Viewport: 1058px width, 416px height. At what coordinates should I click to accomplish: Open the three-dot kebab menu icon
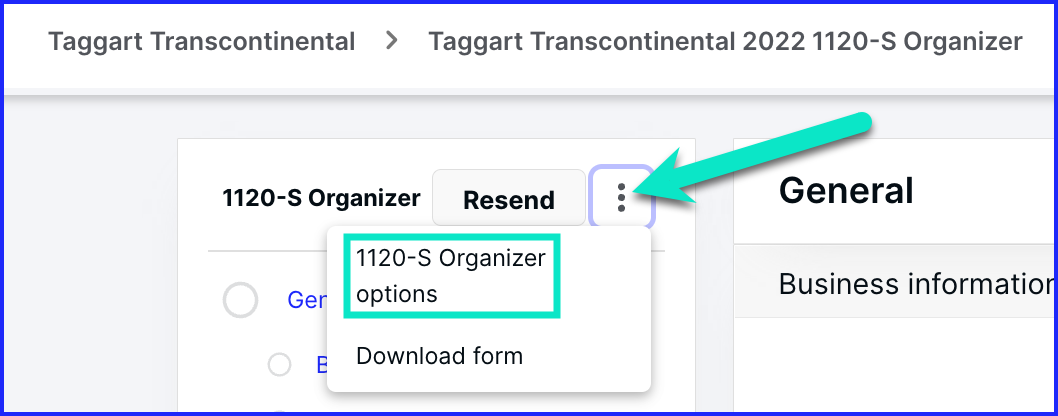click(x=621, y=198)
